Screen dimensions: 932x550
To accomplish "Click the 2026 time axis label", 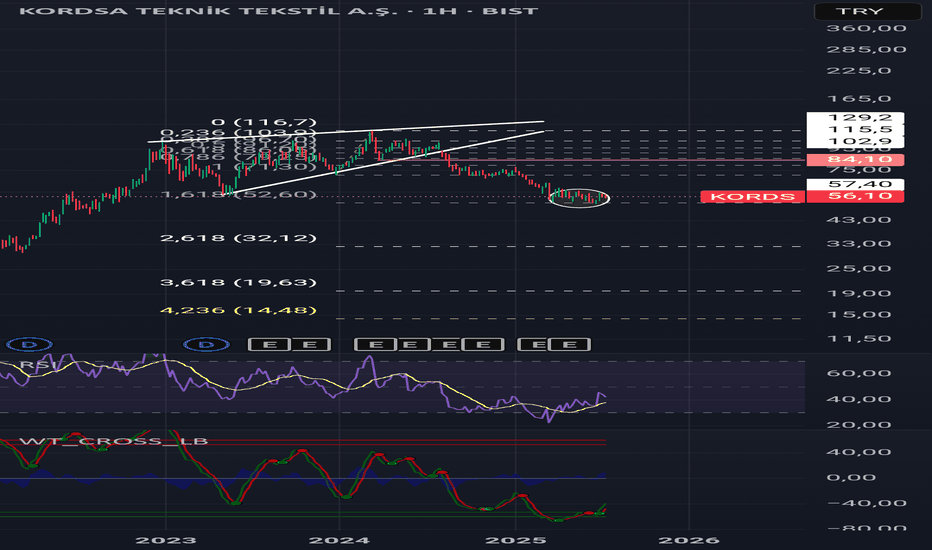I will [x=689, y=540].
